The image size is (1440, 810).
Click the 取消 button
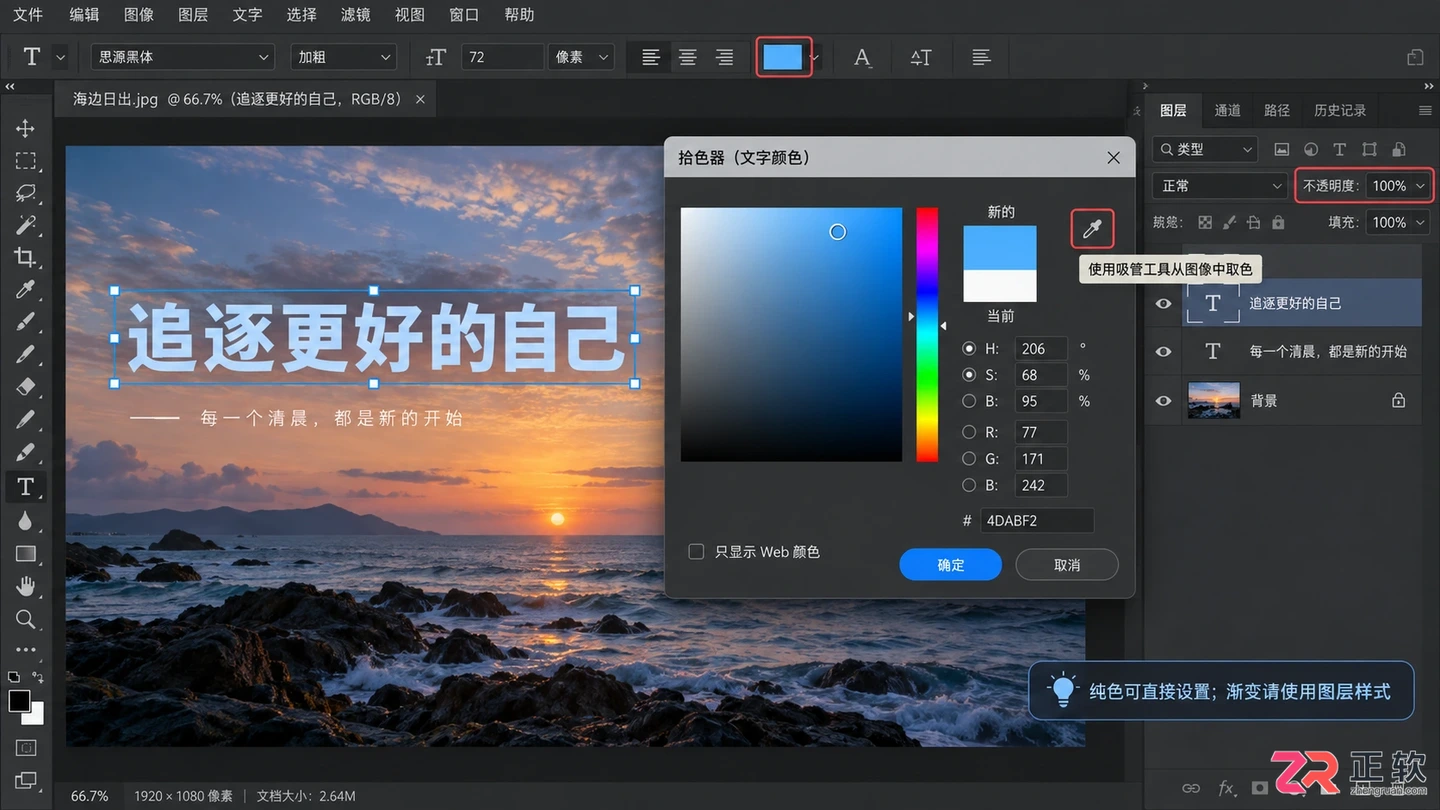coord(1067,565)
